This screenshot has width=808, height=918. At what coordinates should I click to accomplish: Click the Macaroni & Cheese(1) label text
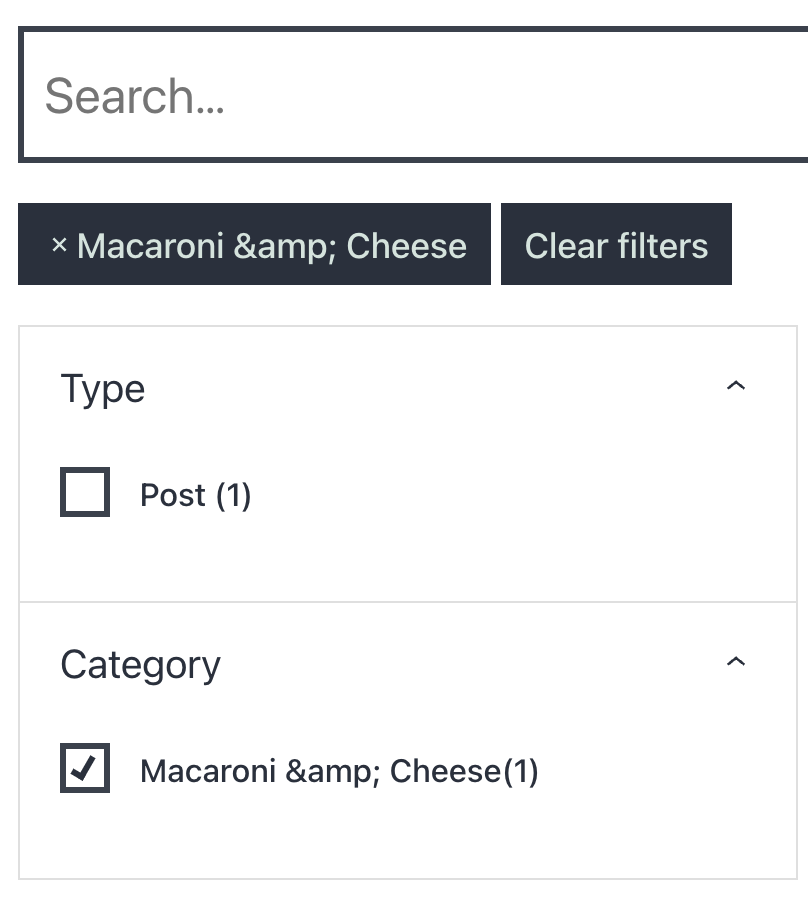tap(339, 771)
